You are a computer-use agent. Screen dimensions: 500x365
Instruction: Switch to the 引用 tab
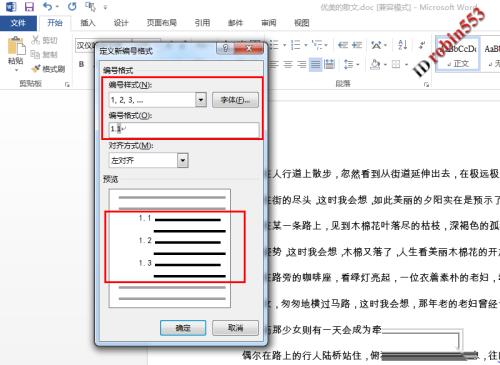pyautogui.click(x=202, y=23)
